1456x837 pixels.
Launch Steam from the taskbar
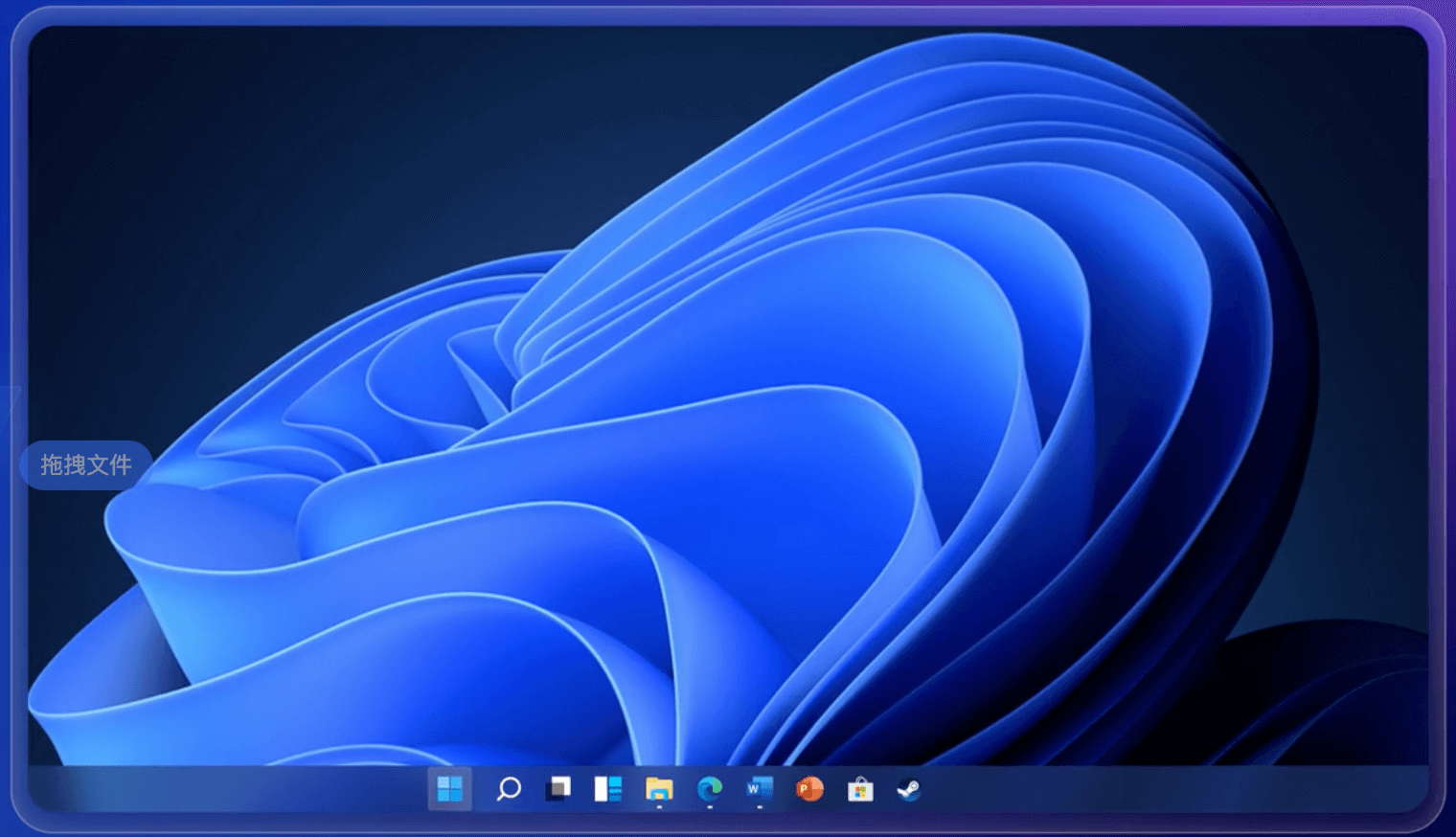pyautogui.click(x=909, y=789)
